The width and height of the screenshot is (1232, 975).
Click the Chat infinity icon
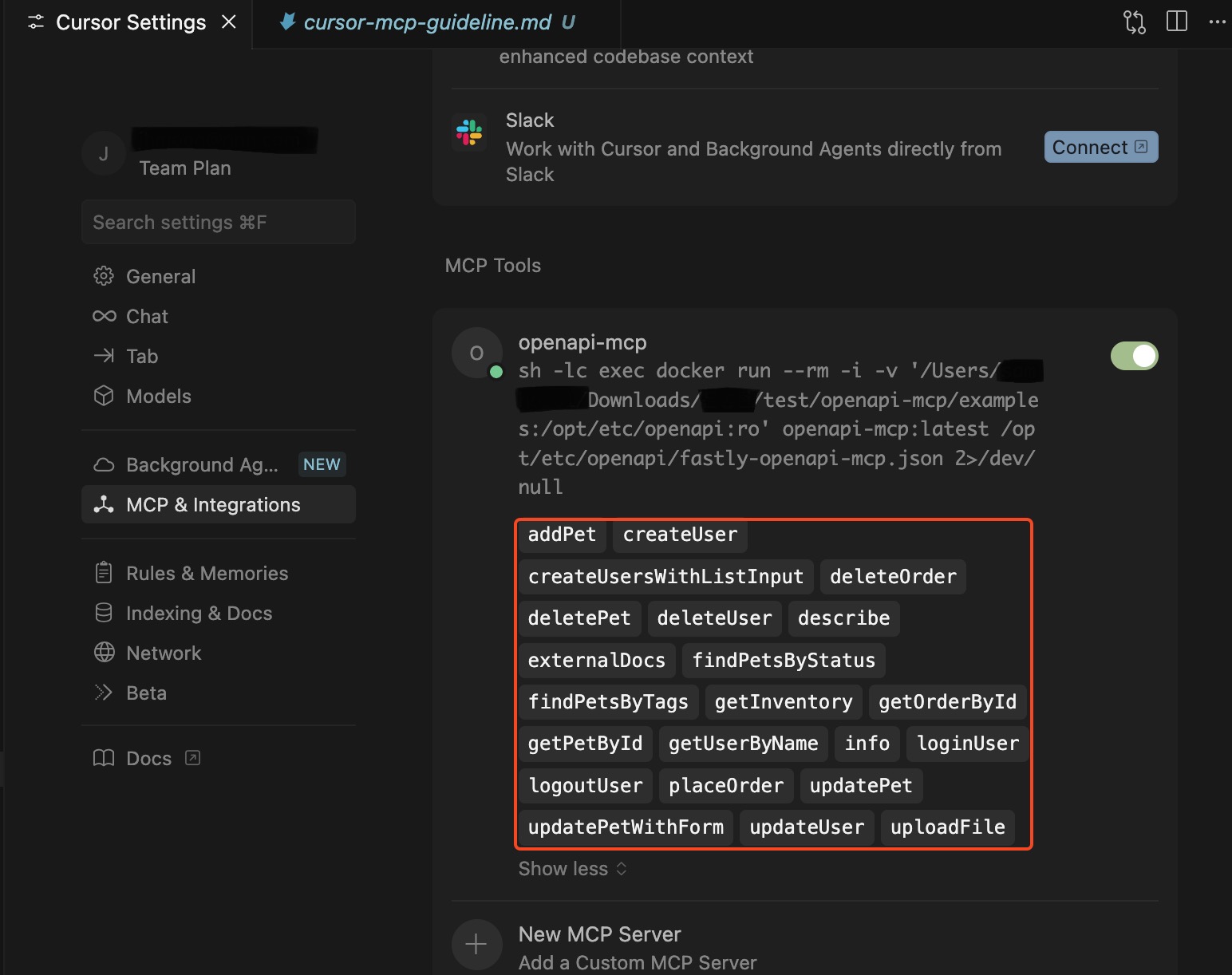[104, 316]
